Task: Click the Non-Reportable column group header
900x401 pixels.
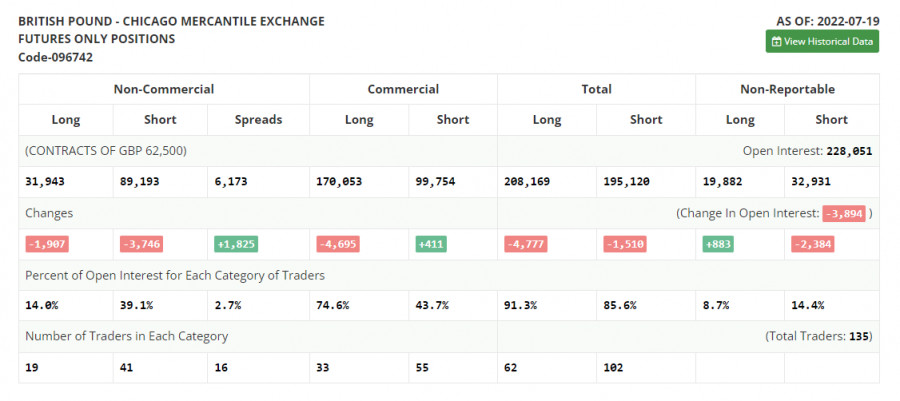Action: click(787, 89)
